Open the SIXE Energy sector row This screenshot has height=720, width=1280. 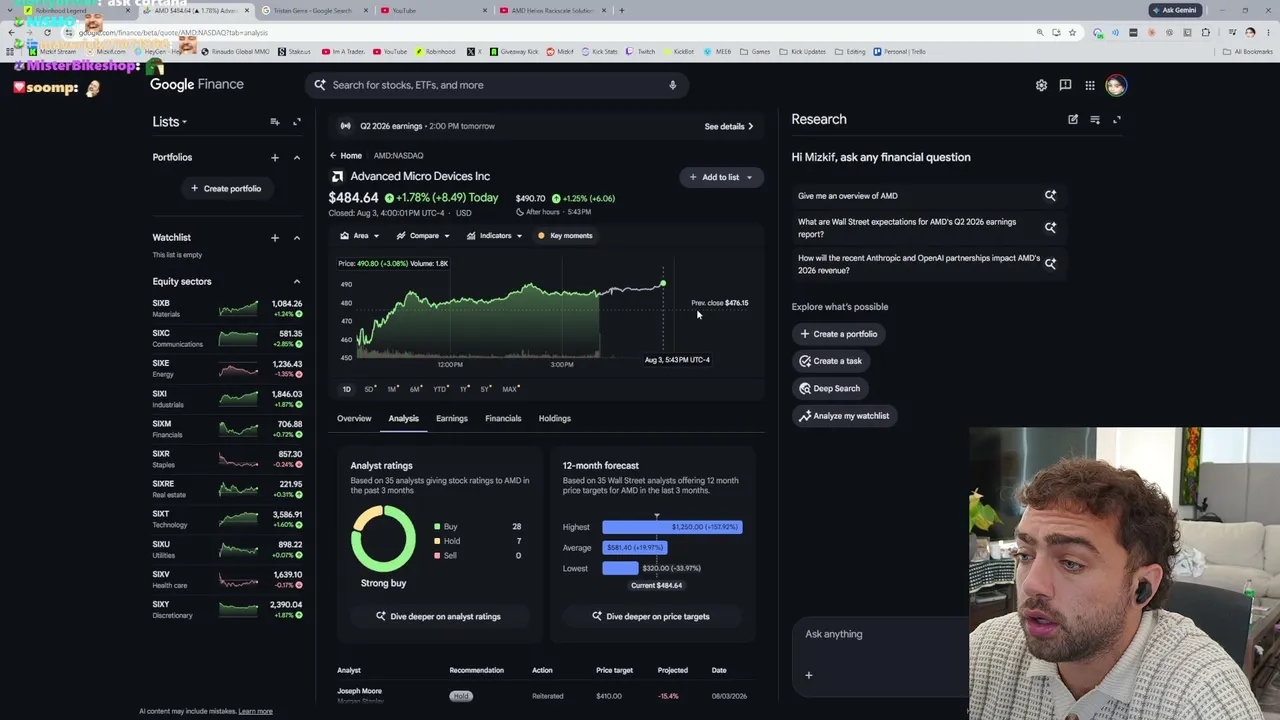227,369
